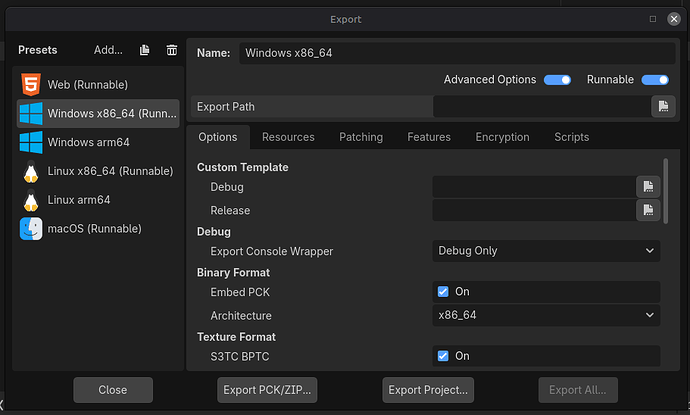Uncheck the Embed PCK checkbox
Screen dimensions: 690x415
pos(443,292)
